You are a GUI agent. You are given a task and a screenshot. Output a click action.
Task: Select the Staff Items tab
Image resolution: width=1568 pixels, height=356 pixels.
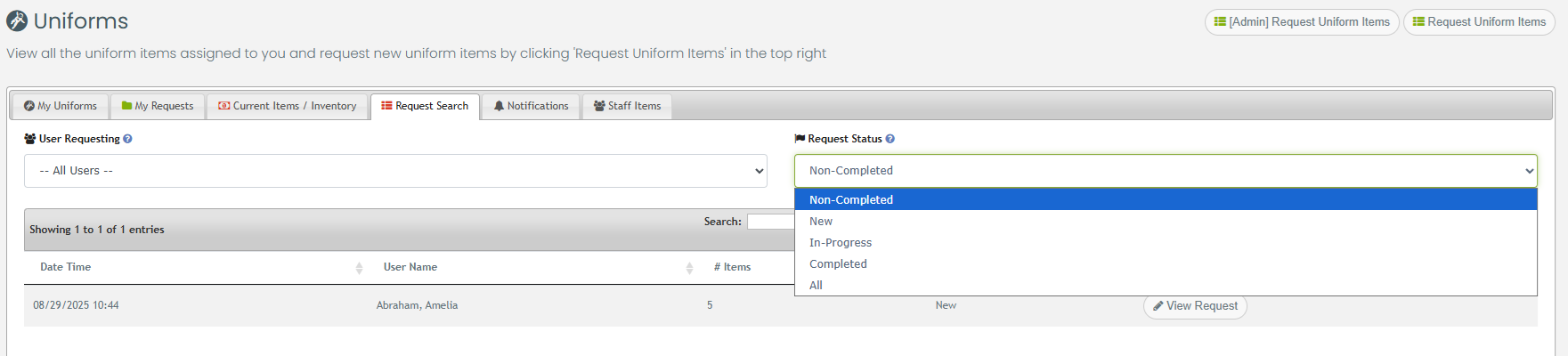[x=628, y=106]
